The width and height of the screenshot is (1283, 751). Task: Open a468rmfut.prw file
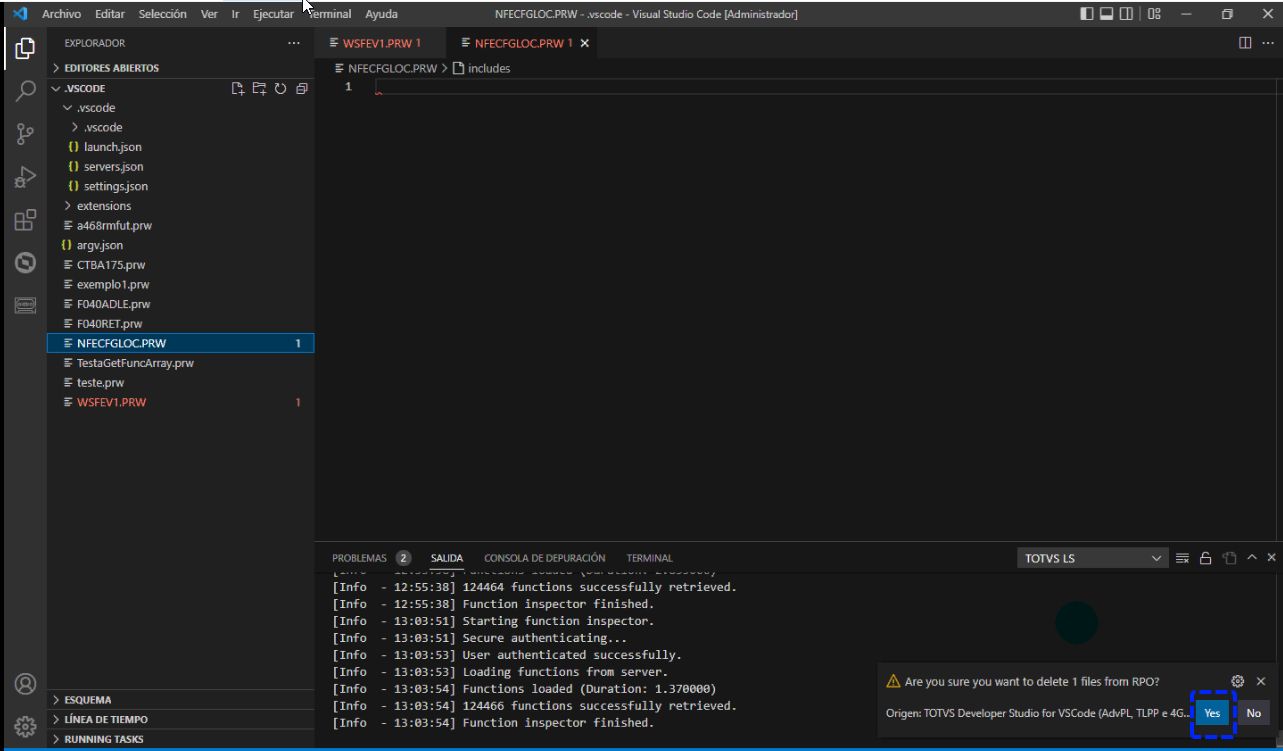click(181, 226)
